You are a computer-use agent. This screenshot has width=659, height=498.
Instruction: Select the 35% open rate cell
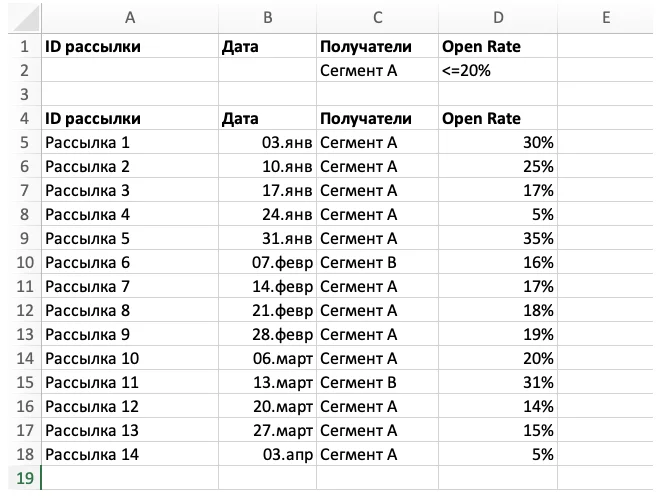[497, 238]
